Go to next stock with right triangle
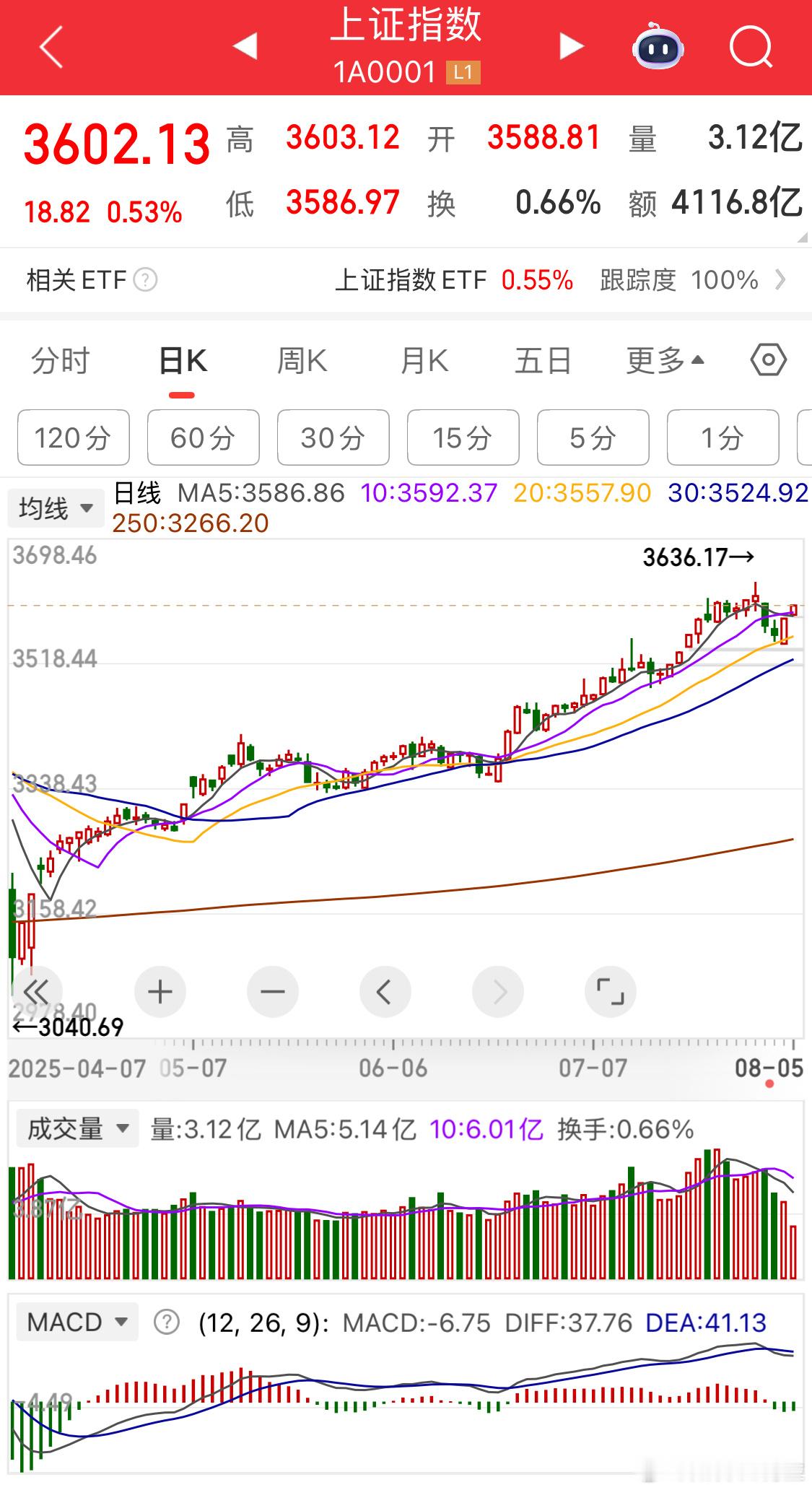812x1490 pixels. click(571, 47)
